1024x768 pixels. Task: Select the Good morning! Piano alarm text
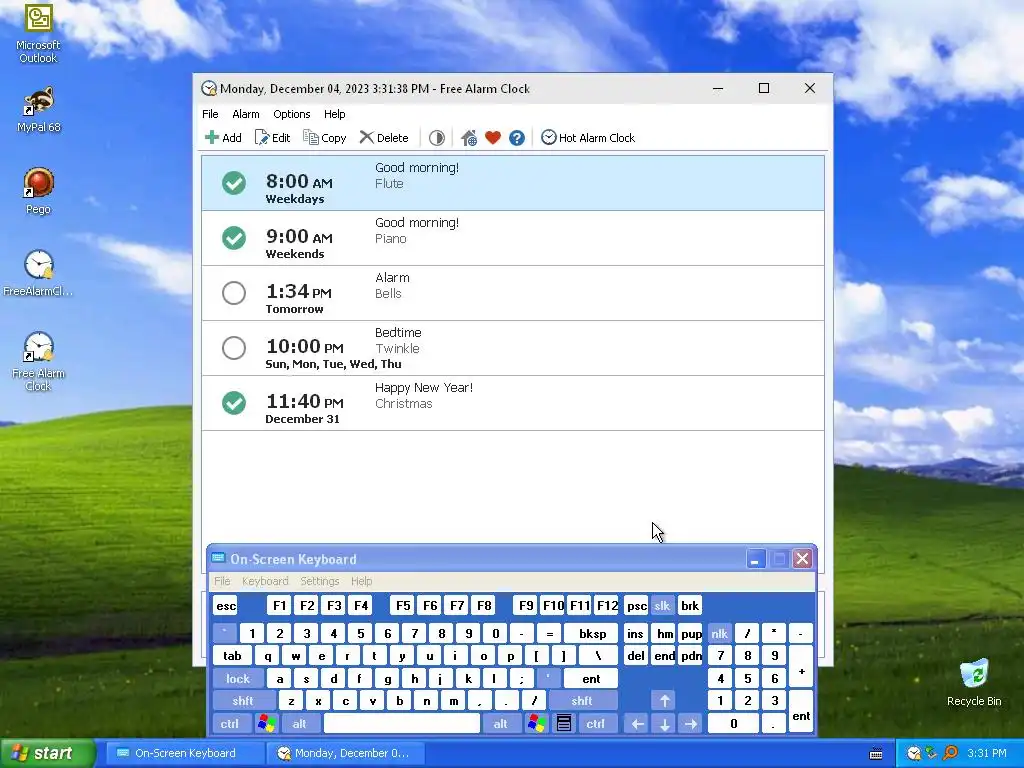(x=417, y=231)
